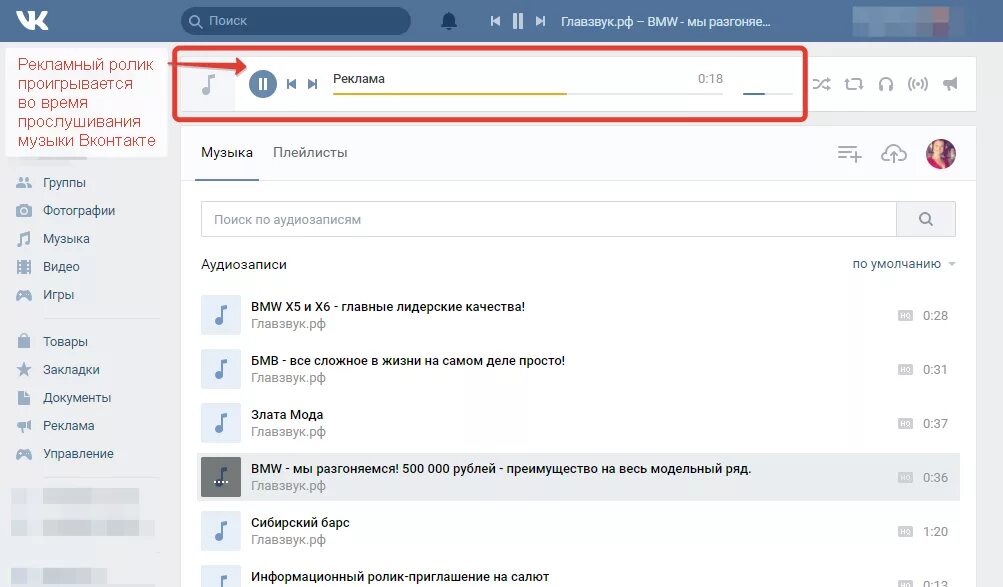
Task: Seek within the Реклама progress bar
Action: tap(528, 93)
